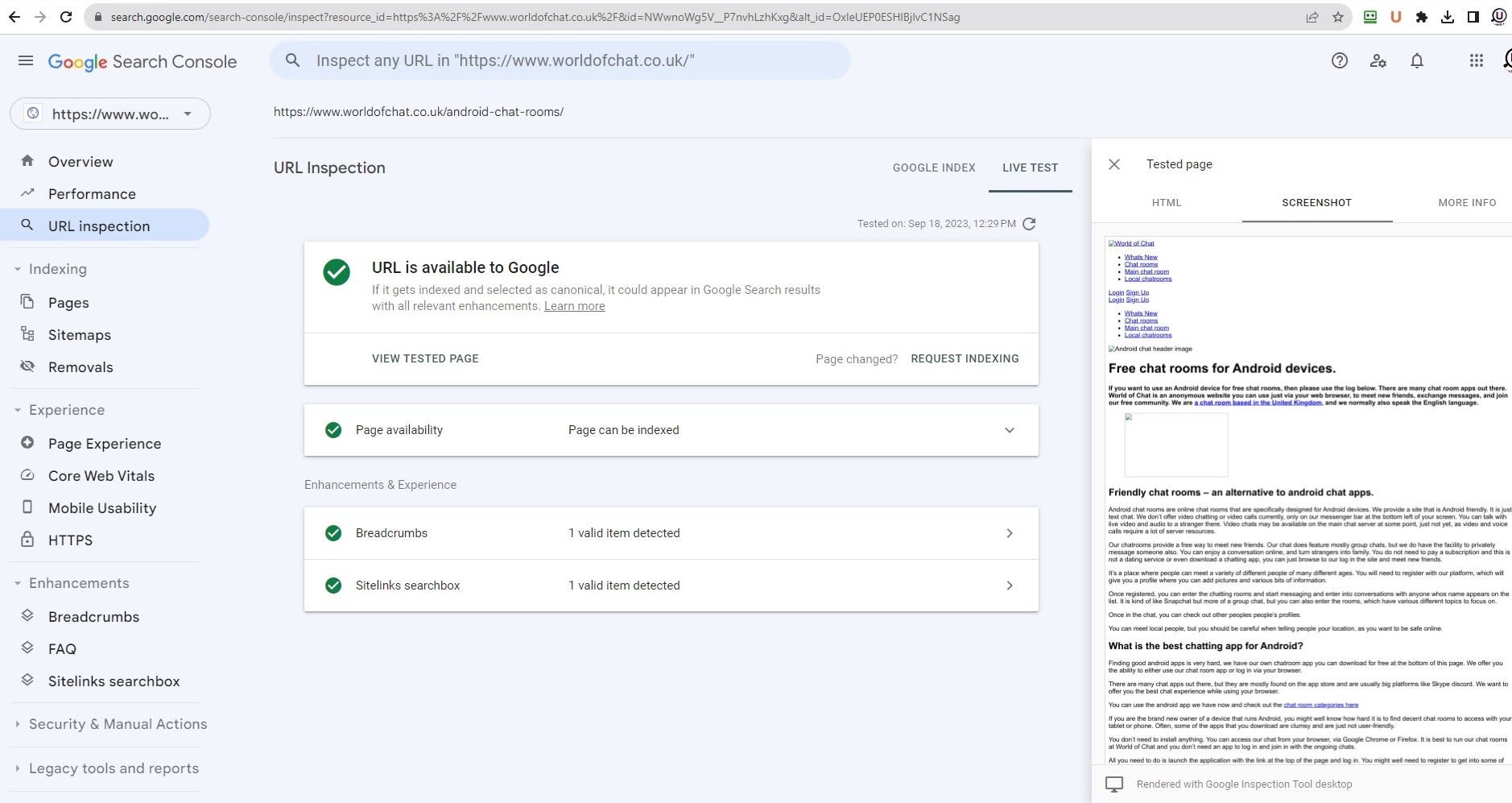Screen dimensions: 1512x803
Task: Switch to the Google Index tab
Action: coord(934,168)
